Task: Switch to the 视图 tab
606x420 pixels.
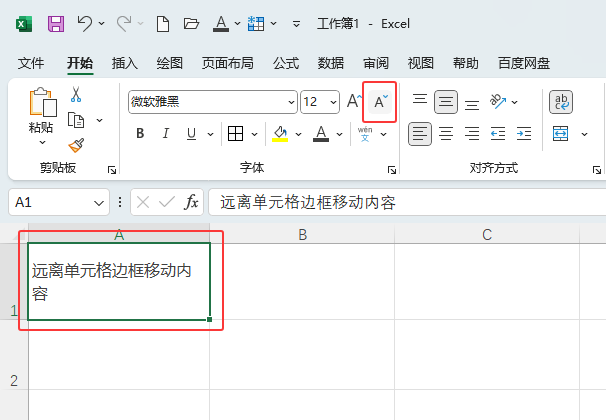Action: tap(420, 63)
